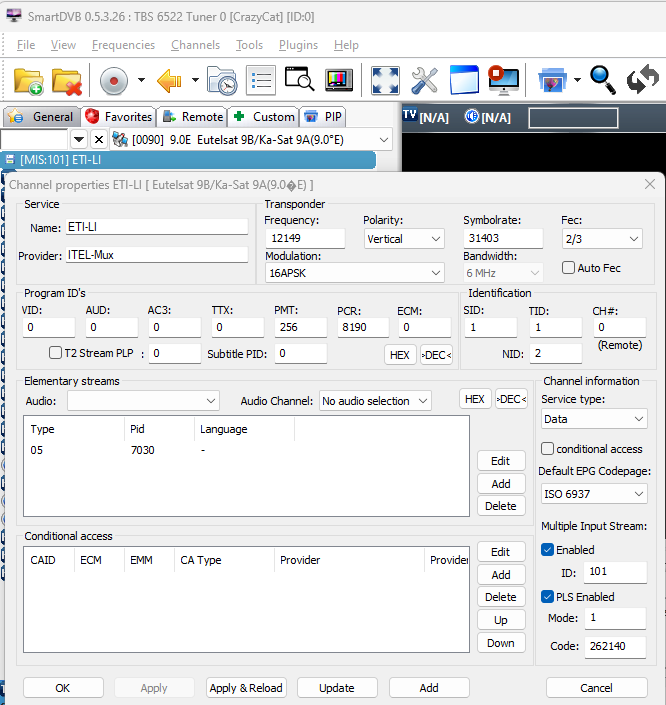Expand the channel filter dropdown arrow
Viewport: 666px width, 705px height.
tap(79, 140)
